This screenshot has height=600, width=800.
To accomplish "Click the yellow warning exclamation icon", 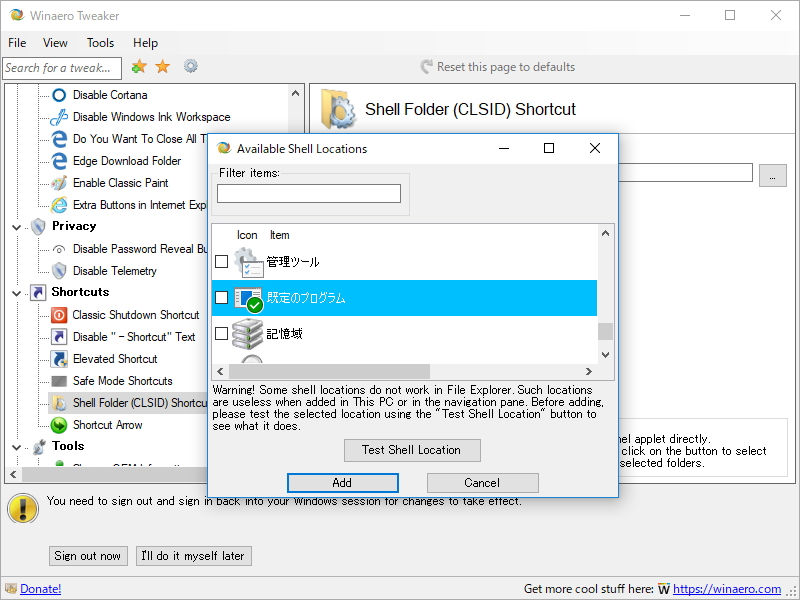I will pos(23,508).
